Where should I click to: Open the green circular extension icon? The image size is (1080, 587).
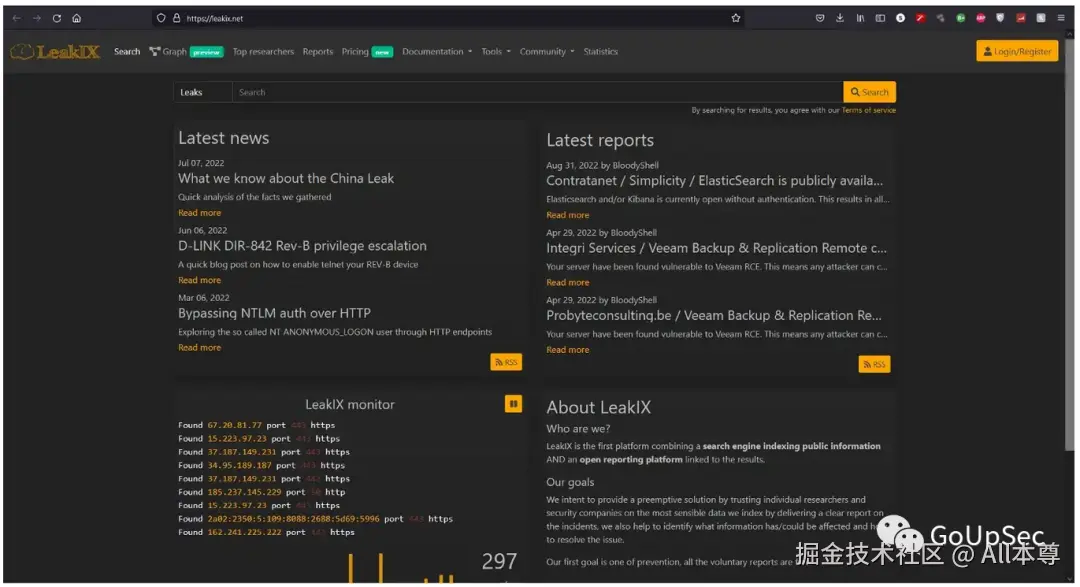[960, 19]
